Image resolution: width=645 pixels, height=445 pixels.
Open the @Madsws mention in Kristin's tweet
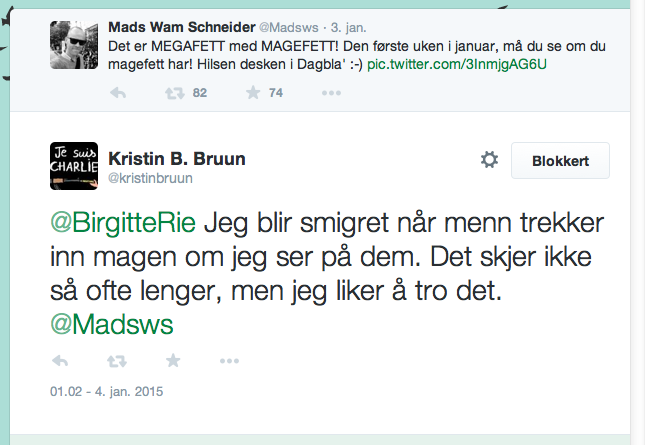pyautogui.click(x=112, y=324)
